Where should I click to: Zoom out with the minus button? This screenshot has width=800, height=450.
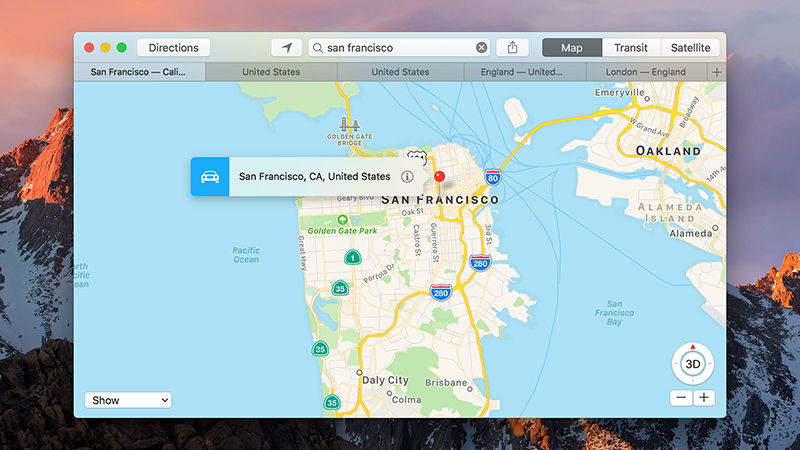[x=681, y=398]
